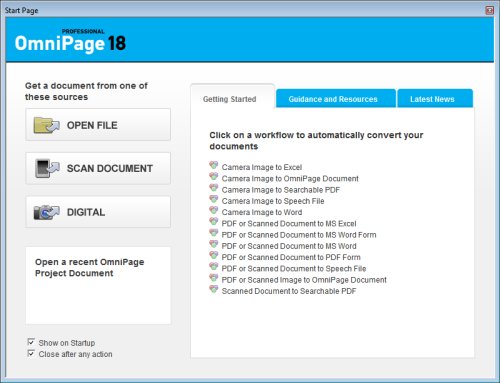Click icon beside PDF or Scanned Image to OmniPage Document
The image size is (500, 383).
pyautogui.click(x=213, y=278)
